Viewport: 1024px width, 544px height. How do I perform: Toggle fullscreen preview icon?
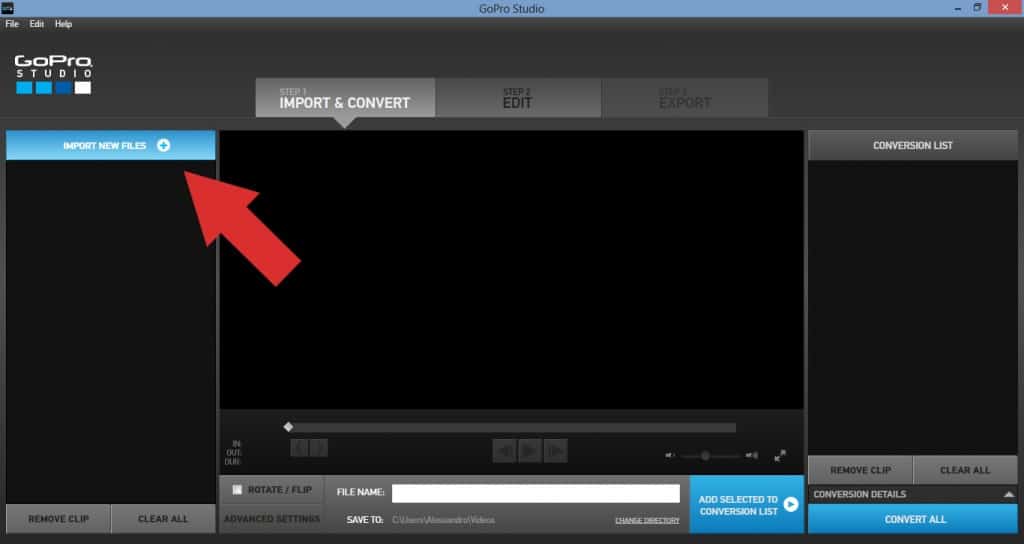click(780, 455)
